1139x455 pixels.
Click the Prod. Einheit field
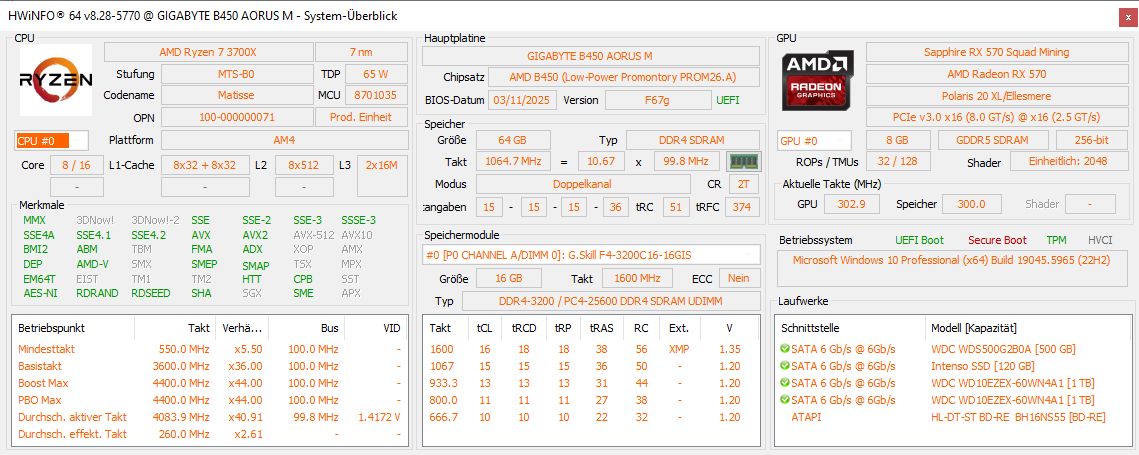click(361, 117)
